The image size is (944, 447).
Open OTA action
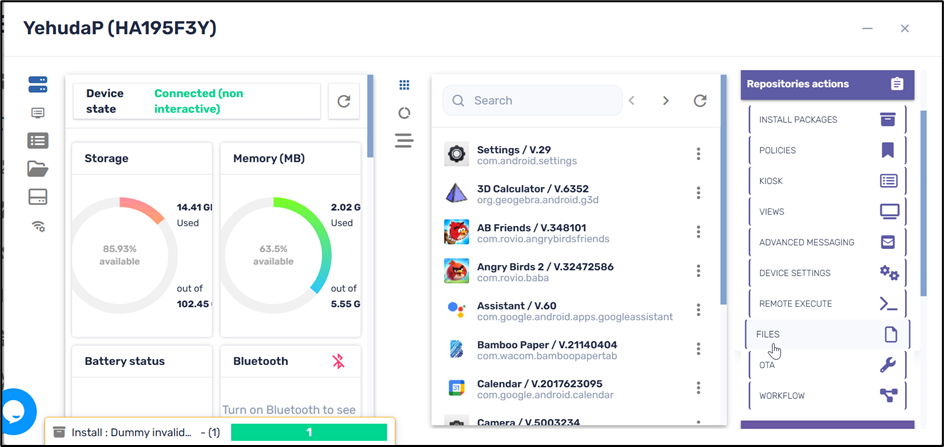828,365
